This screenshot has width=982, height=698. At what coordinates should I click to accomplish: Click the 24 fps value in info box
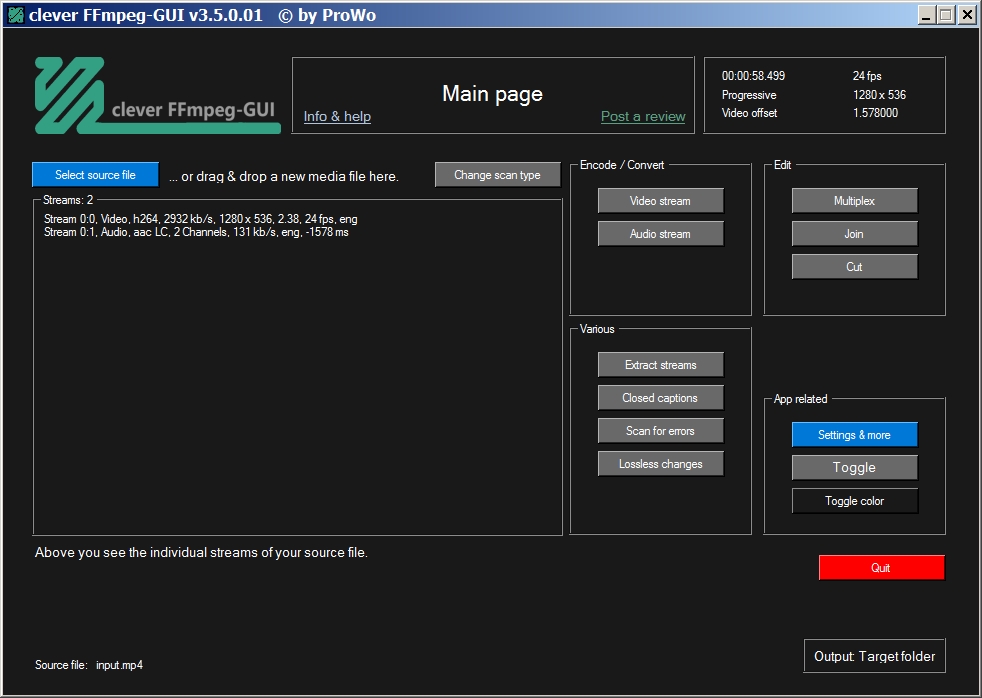click(867, 76)
